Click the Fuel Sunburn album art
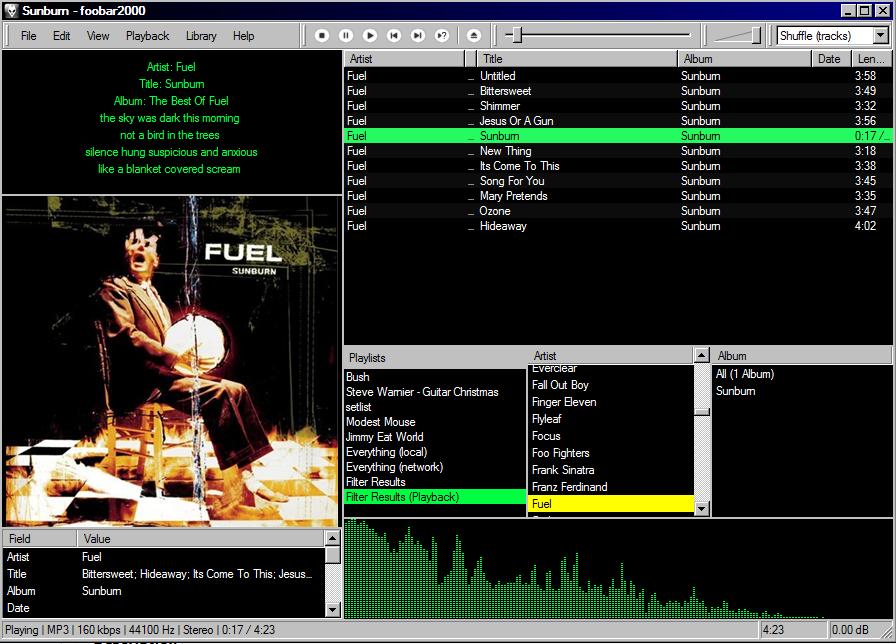The height and width of the screenshot is (644, 896). pyautogui.click(x=171, y=361)
